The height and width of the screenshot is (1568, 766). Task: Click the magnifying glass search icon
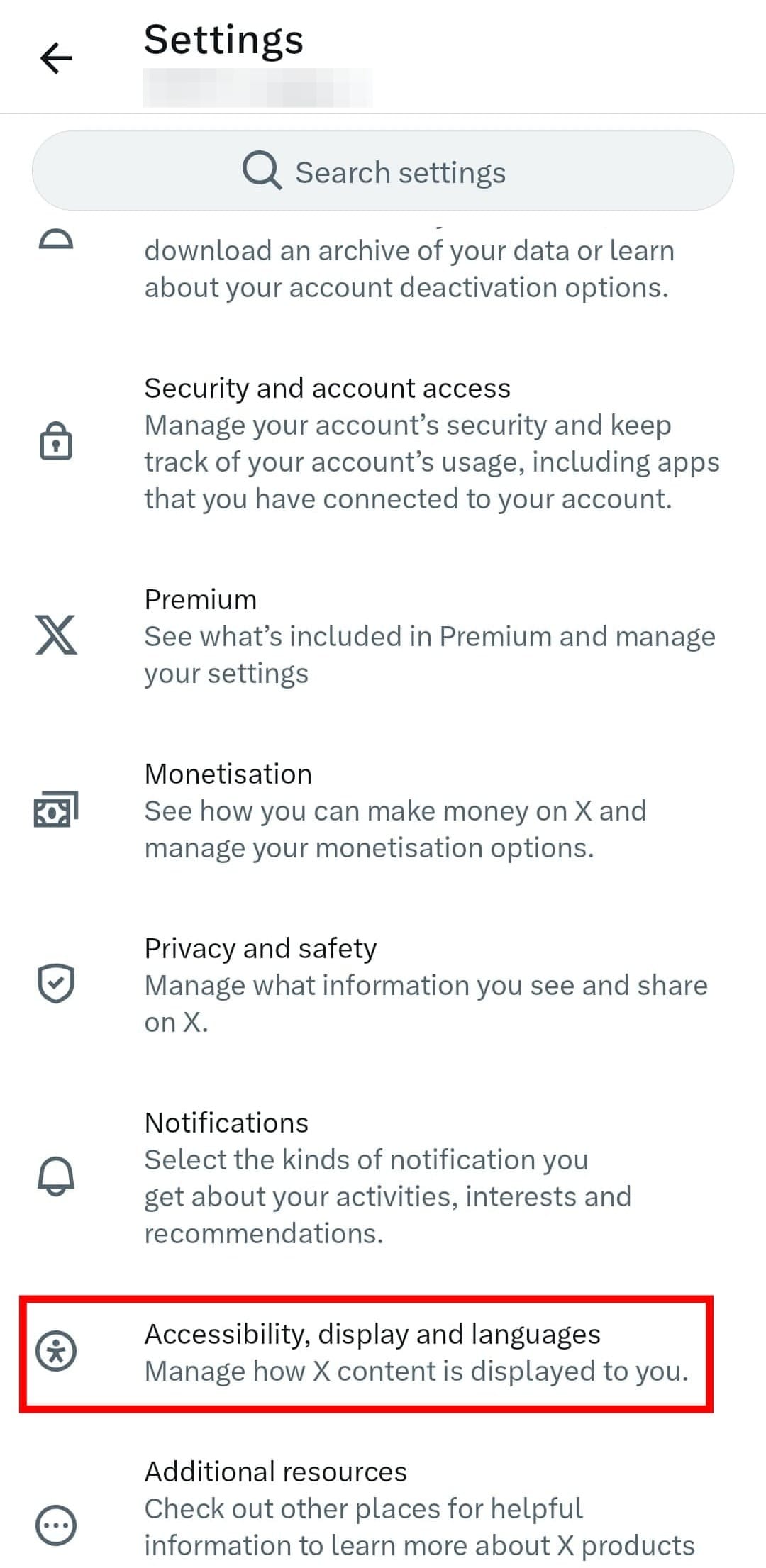click(262, 172)
